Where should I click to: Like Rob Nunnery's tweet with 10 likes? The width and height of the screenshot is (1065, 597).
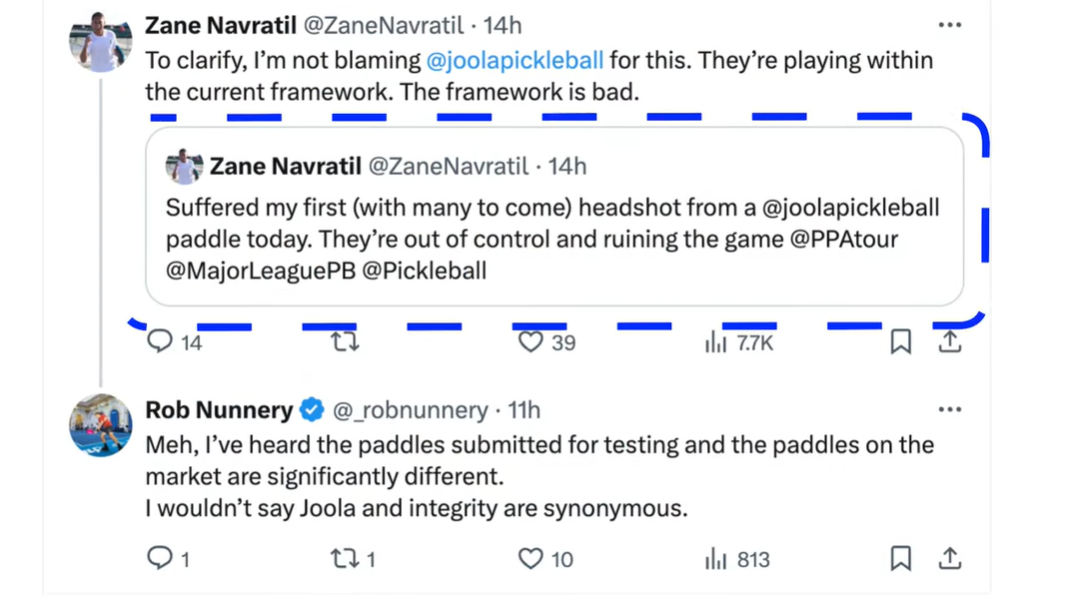pos(530,559)
